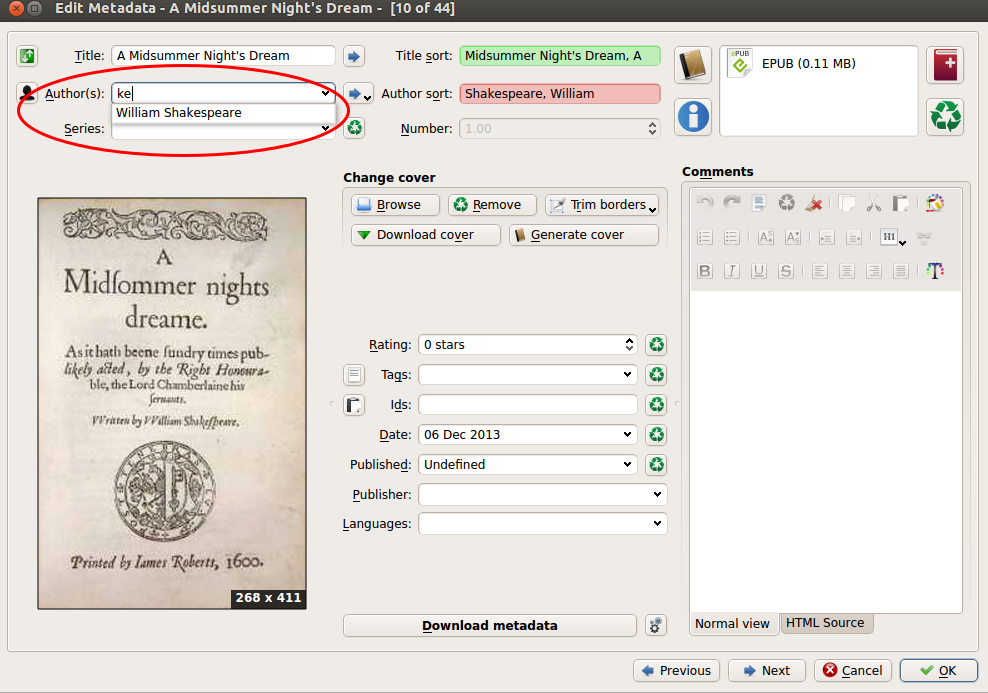988x693 pixels.
Task: Decrease indentation in comments toolbar
Action: tap(854, 238)
